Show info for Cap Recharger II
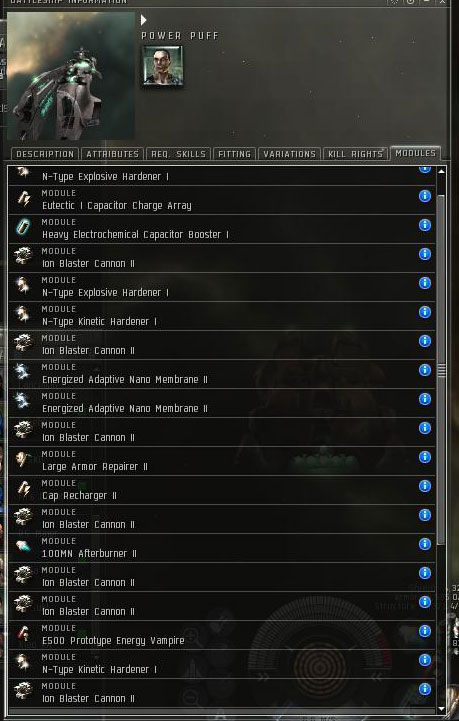 click(x=425, y=486)
